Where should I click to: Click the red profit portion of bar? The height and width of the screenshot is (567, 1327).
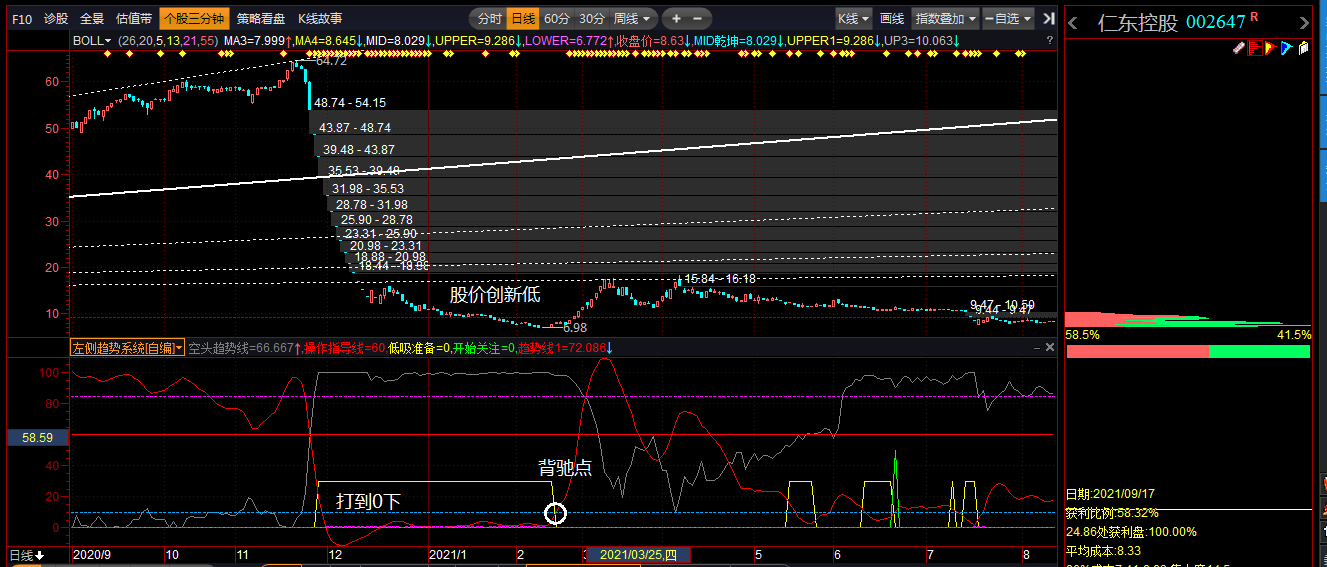click(1138, 351)
